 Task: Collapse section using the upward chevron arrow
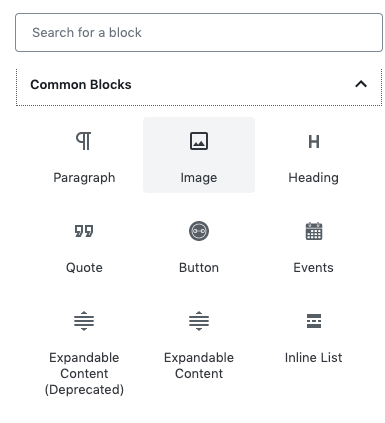(x=361, y=84)
